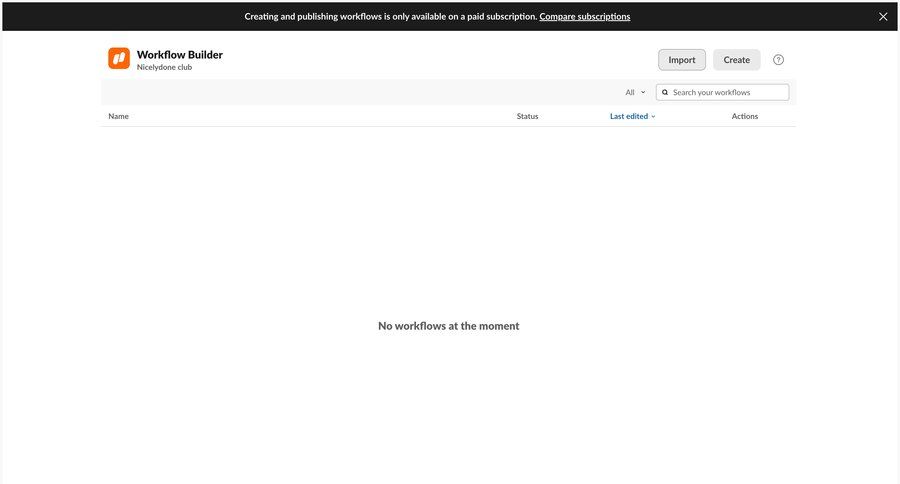Screen dimensions: 900x484
Task: Click the Import button
Action: click(x=681, y=60)
